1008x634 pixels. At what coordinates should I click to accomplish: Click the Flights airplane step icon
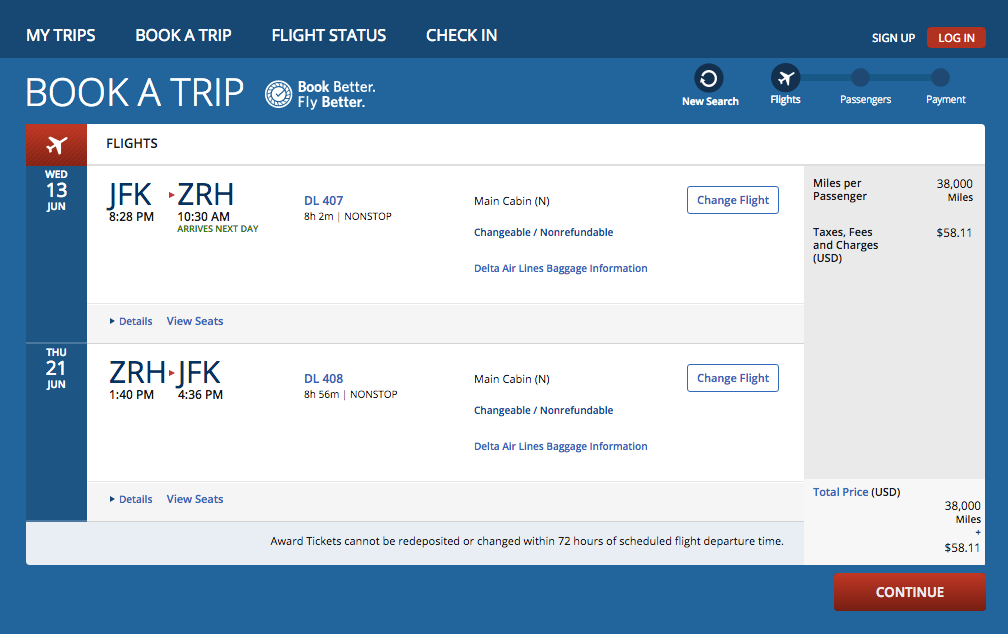point(785,78)
